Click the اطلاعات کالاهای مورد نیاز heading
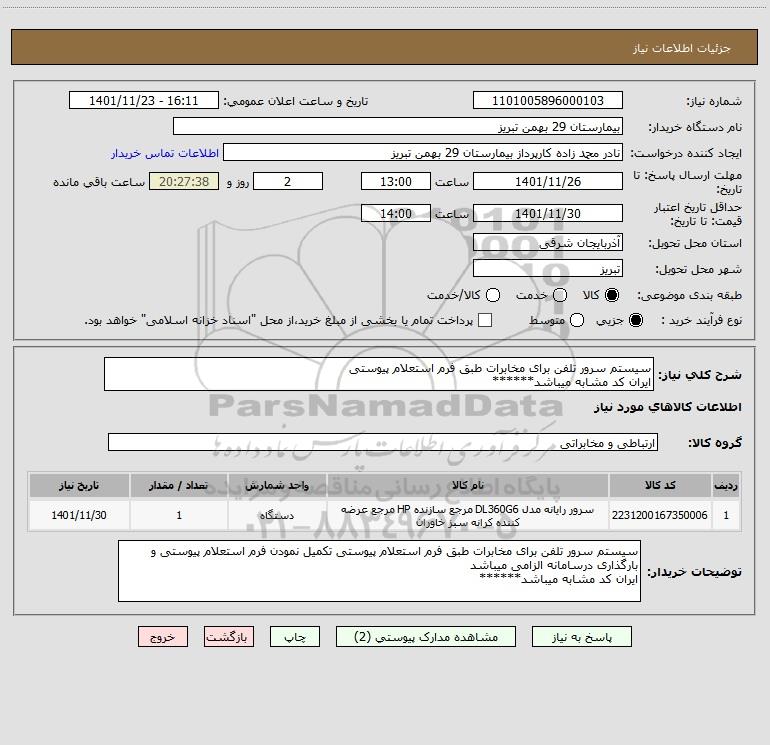Screen dimensions: 770x745 (668, 407)
